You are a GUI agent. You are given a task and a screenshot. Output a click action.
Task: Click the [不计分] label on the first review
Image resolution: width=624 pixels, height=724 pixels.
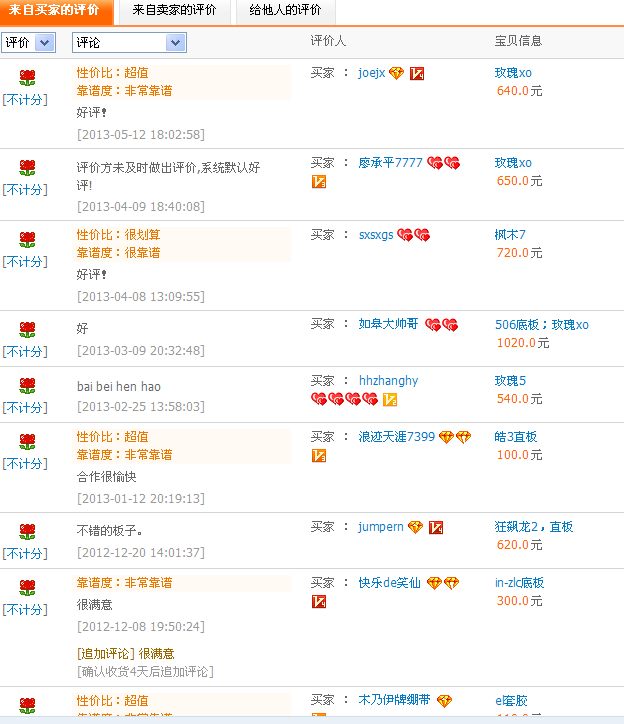(x=25, y=99)
